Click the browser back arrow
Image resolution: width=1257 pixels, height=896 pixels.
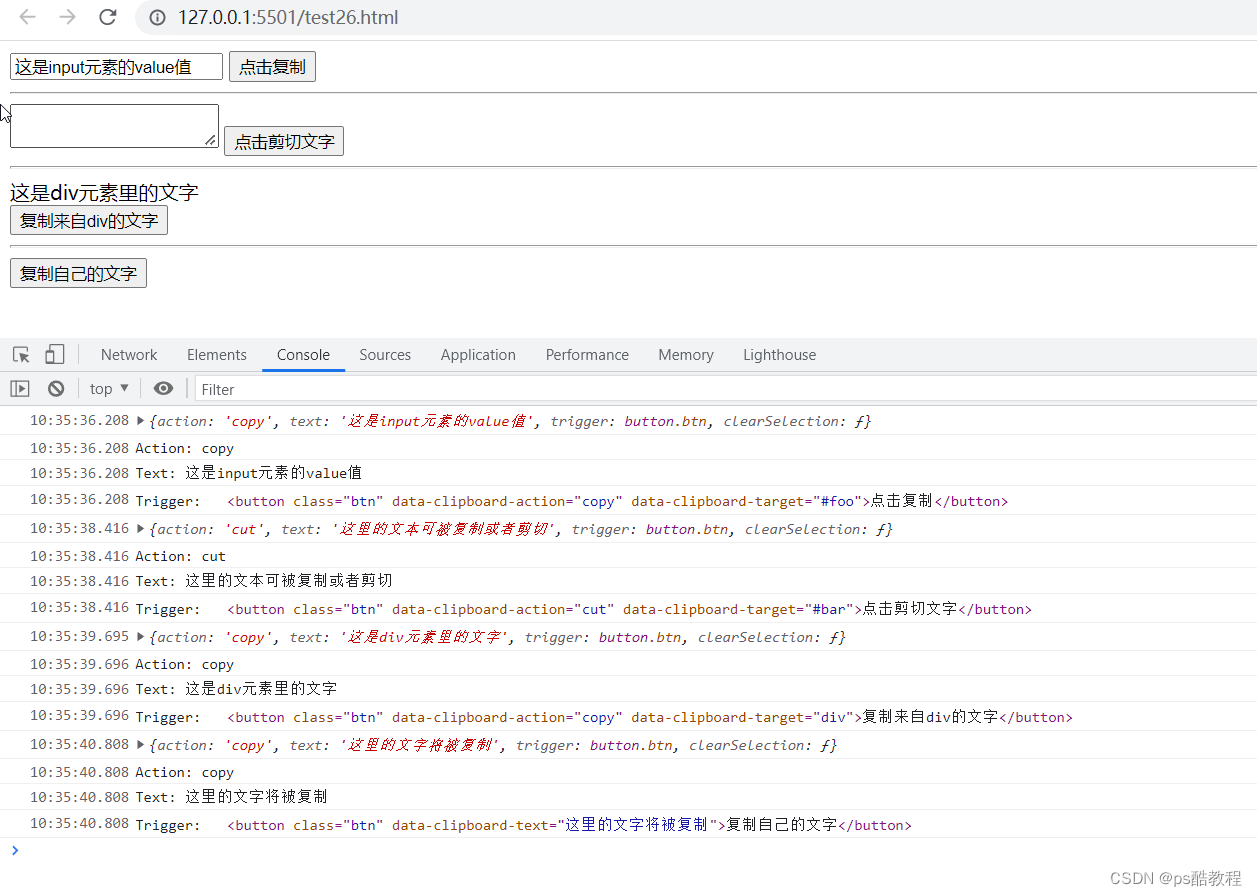(26, 17)
